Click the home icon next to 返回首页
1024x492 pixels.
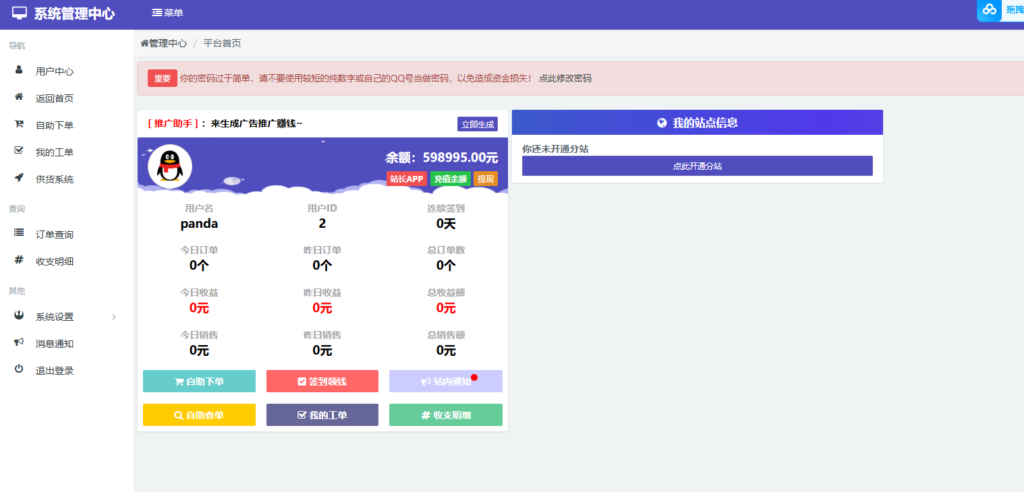[19, 97]
